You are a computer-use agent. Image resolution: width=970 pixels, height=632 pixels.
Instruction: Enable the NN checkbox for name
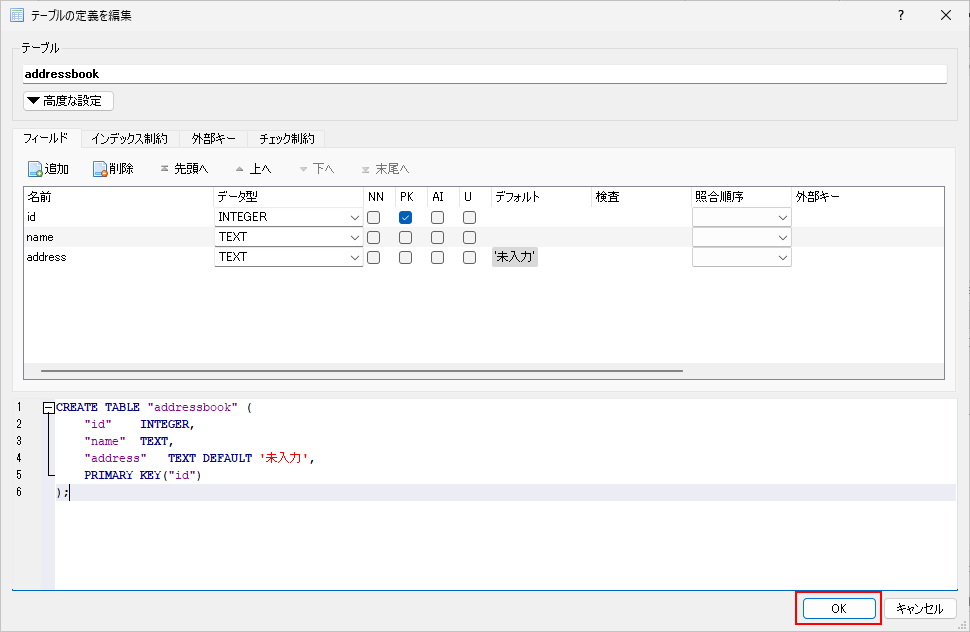(373, 237)
